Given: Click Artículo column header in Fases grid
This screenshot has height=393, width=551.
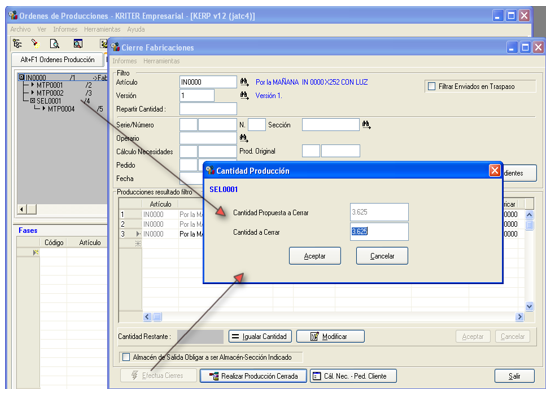Looking at the screenshot, I should (90, 242).
